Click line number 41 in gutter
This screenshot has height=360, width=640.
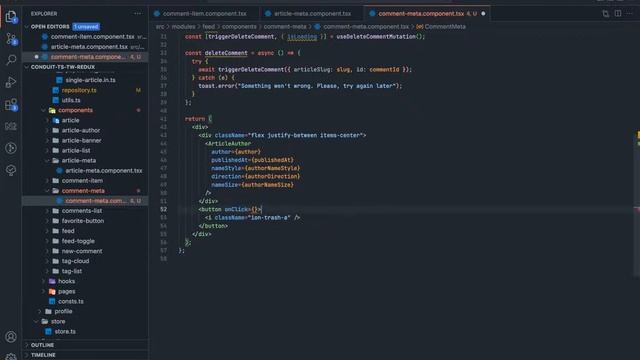tap(163, 119)
